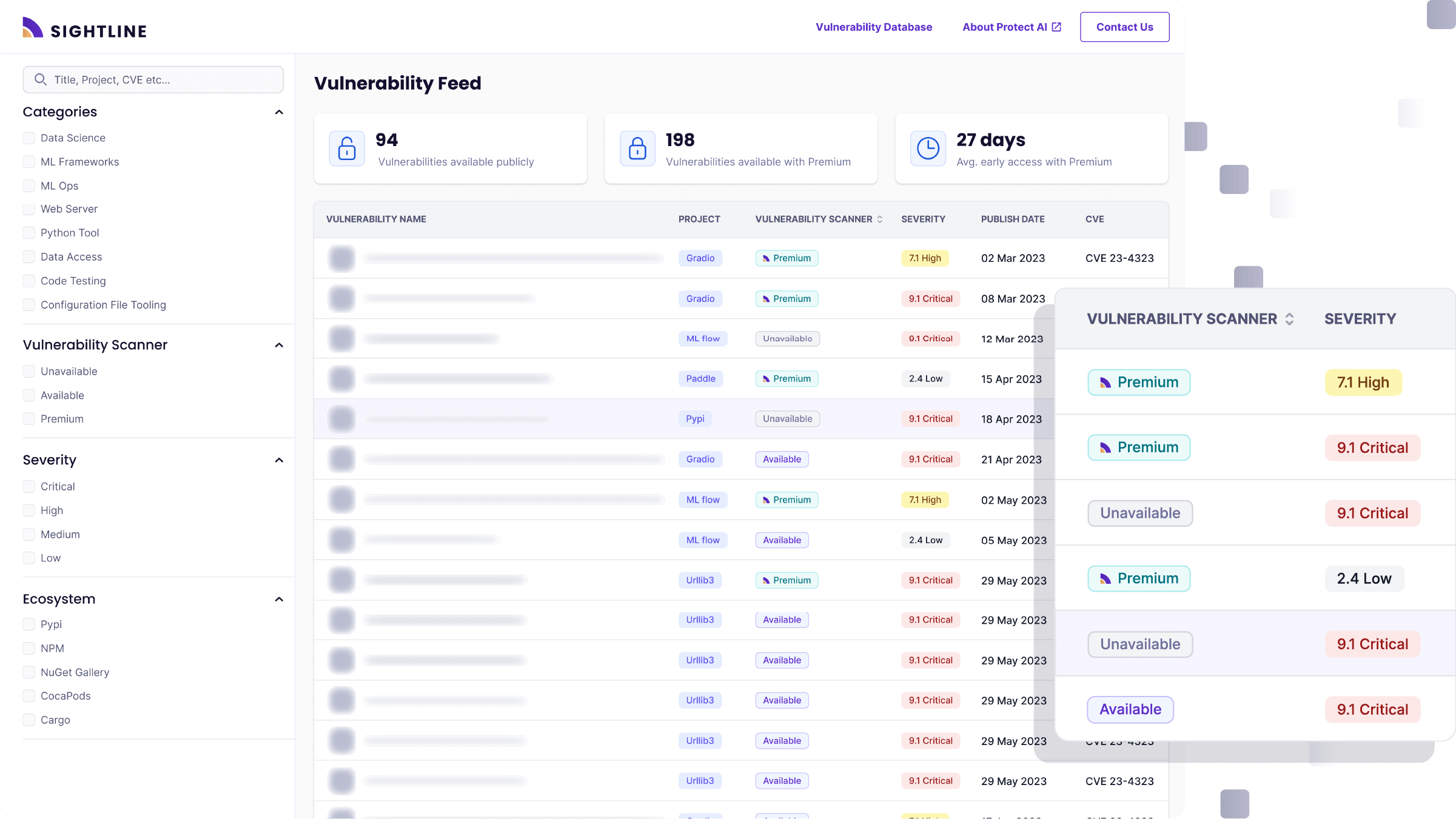Click the yellow 7.1 High severity badge in the first row
This screenshot has height=819, width=1456.
[x=925, y=258]
